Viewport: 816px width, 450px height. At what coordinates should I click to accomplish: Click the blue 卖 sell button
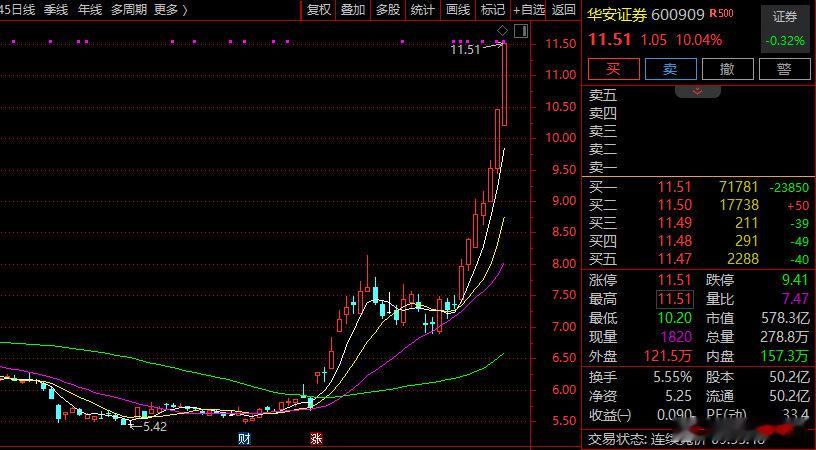pyautogui.click(x=670, y=69)
